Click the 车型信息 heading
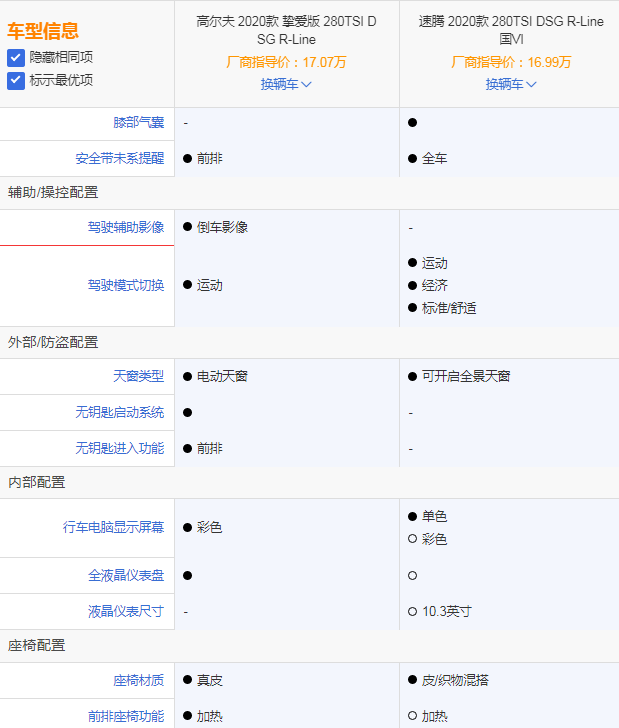619x728 pixels. tap(43, 31)
